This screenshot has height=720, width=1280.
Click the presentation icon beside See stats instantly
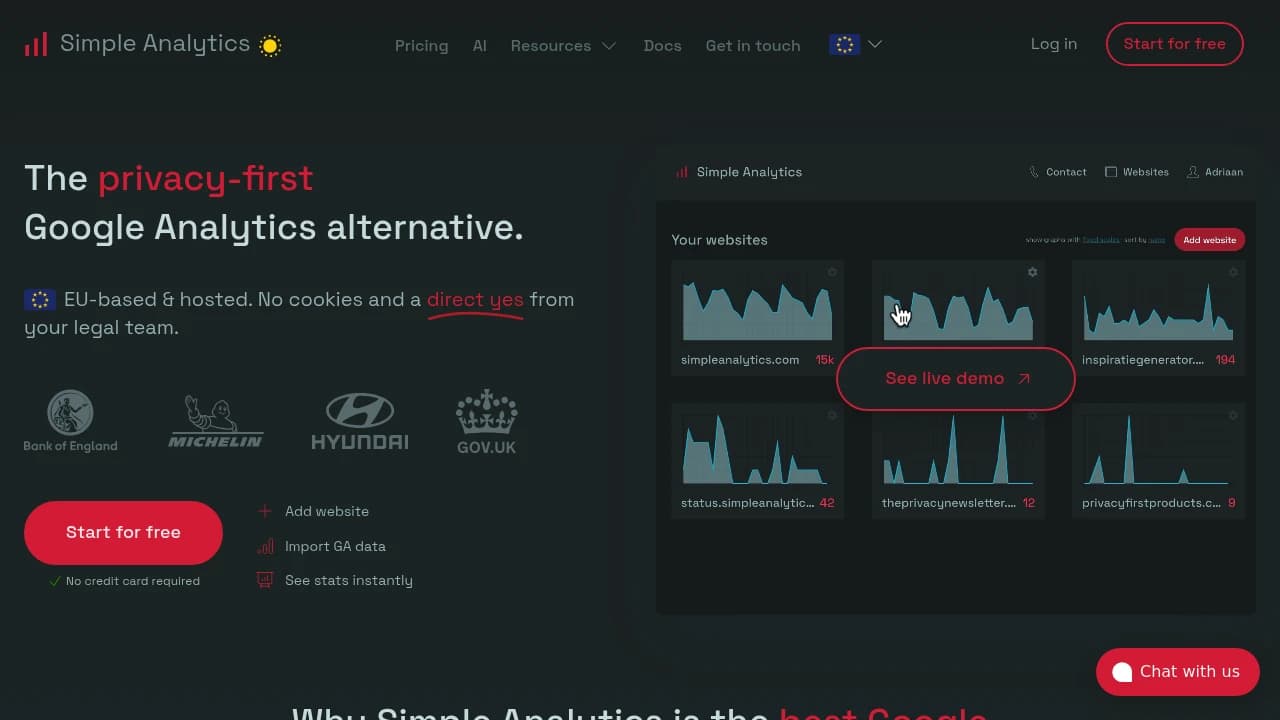[265, 580]
